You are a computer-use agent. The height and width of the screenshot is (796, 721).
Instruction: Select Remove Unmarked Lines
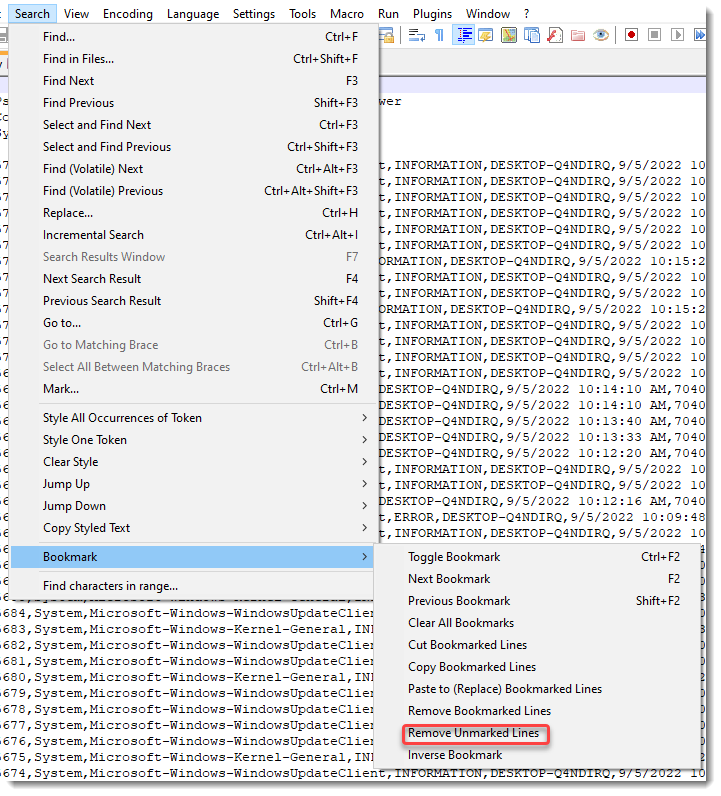473,733
